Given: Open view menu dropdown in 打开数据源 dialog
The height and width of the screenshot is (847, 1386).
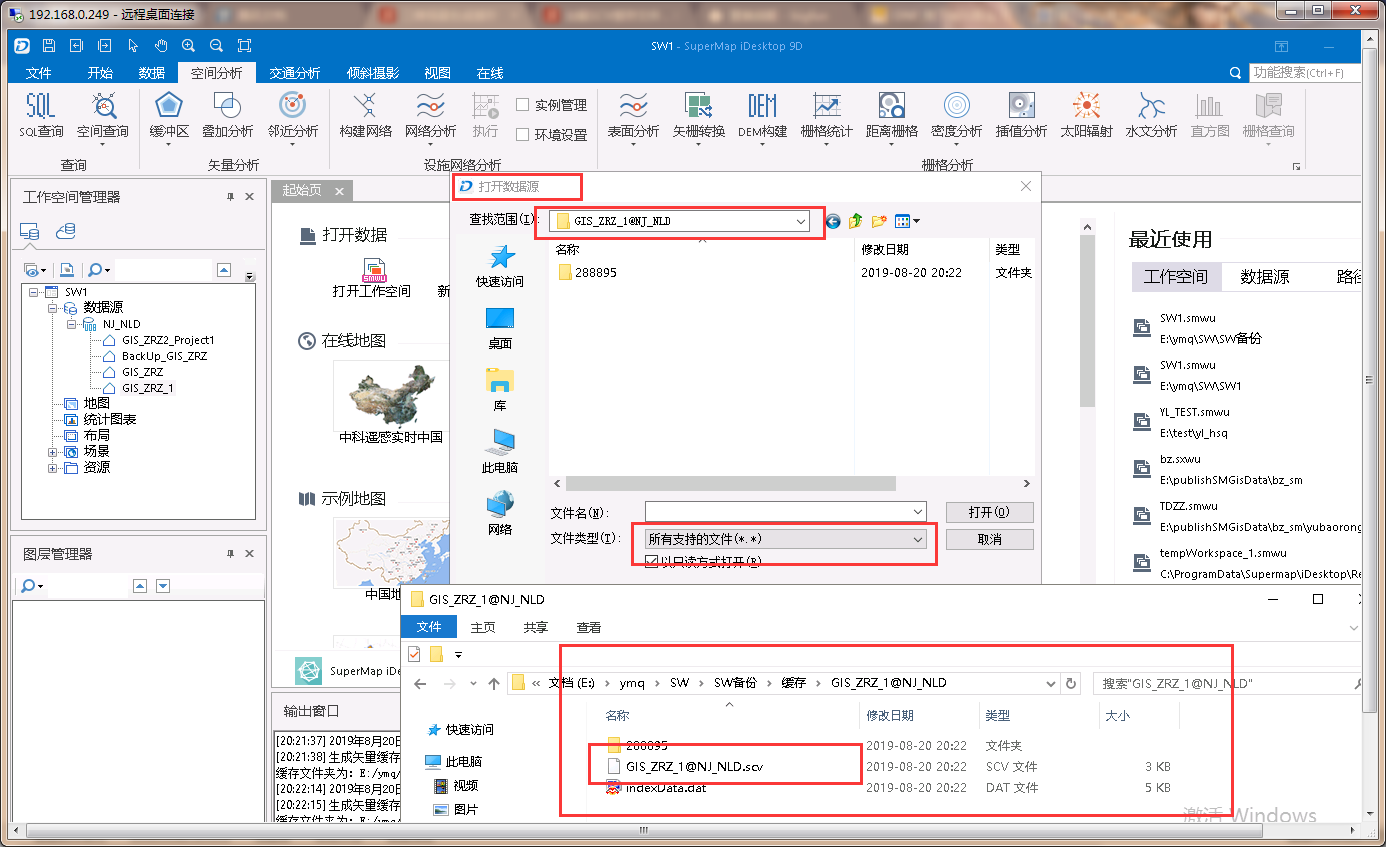Looking at the screenshot, I should click(x=908, y=221).
